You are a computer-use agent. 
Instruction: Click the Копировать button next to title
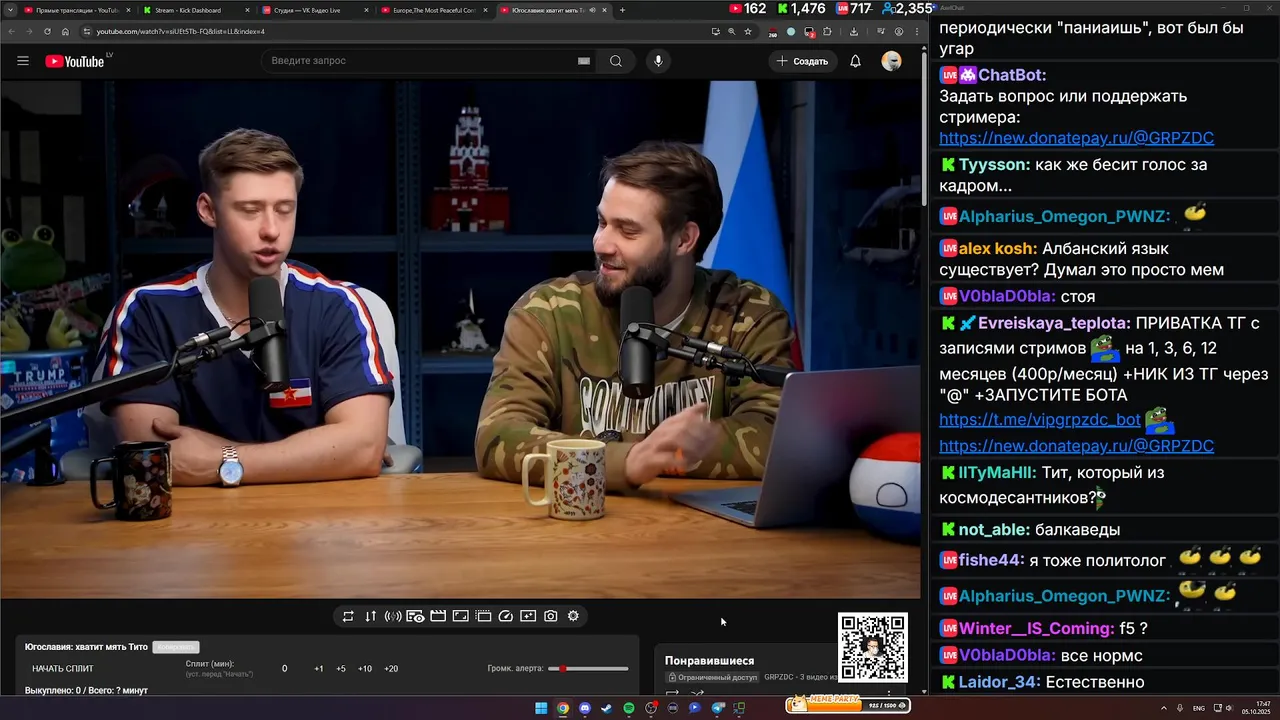[x=176, y=647]
